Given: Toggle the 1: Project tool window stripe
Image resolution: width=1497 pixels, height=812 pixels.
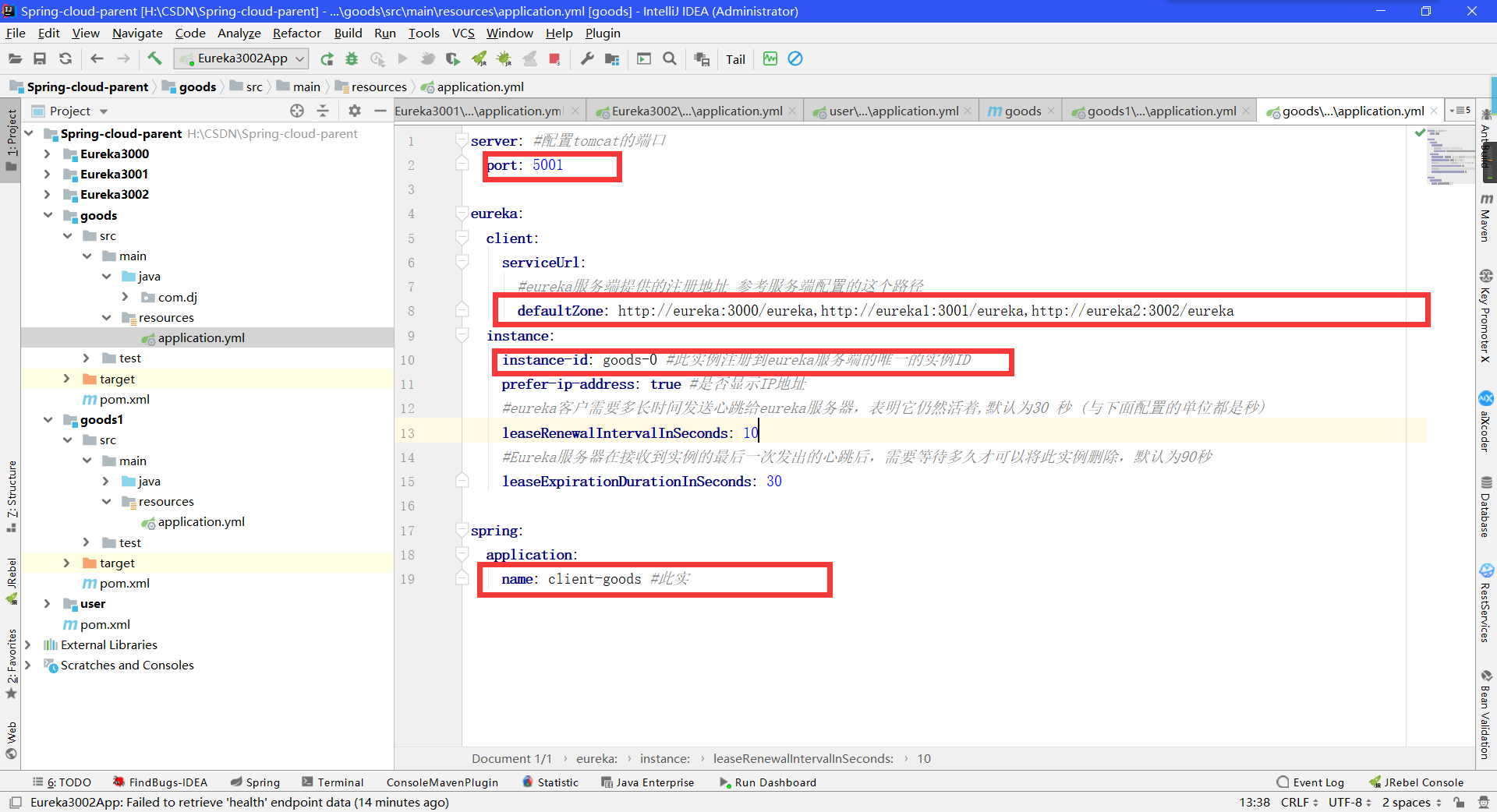Looking at the screenshot, I should click(11, 140).
